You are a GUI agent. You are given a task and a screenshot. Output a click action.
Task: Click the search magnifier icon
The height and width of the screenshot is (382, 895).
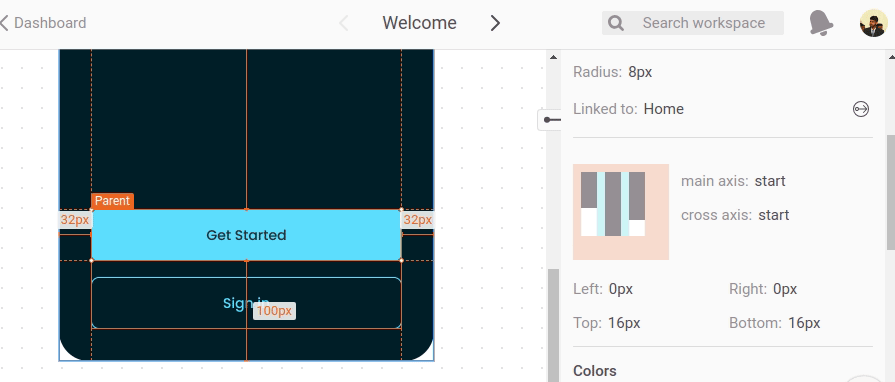[616, 23]
